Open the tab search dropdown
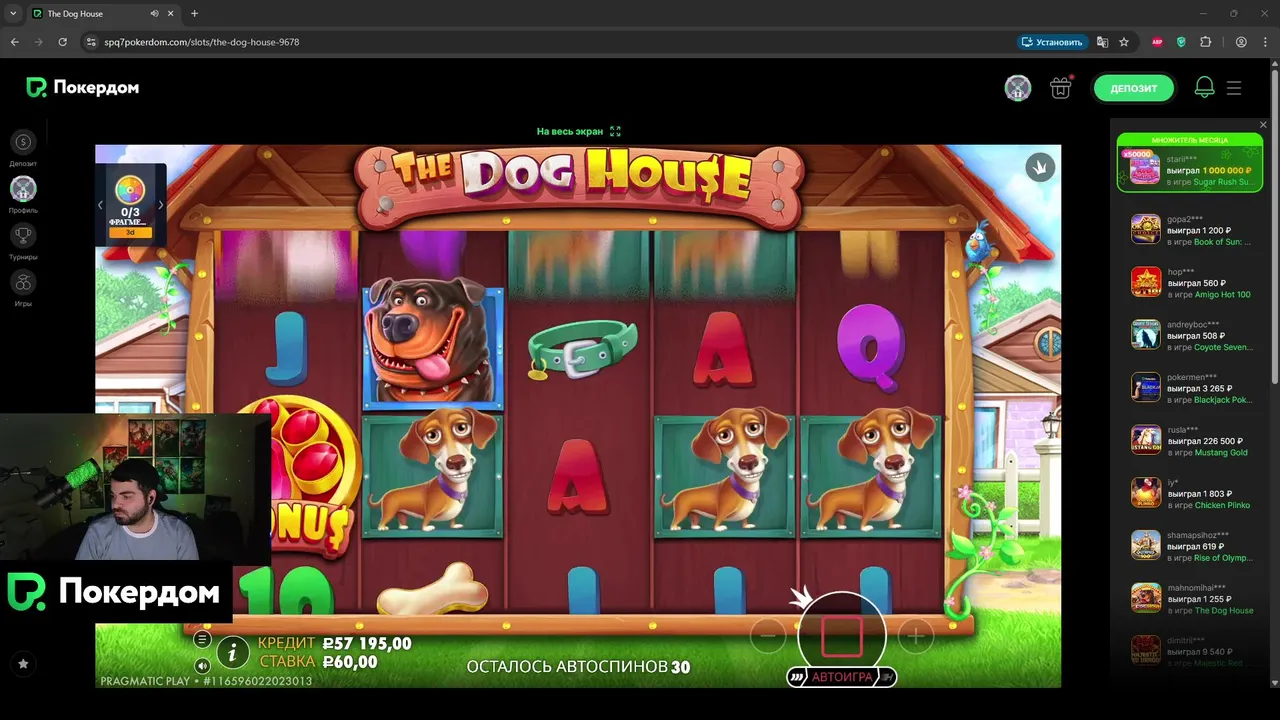The image size is (1280, 720). click(x=13, y=14)
